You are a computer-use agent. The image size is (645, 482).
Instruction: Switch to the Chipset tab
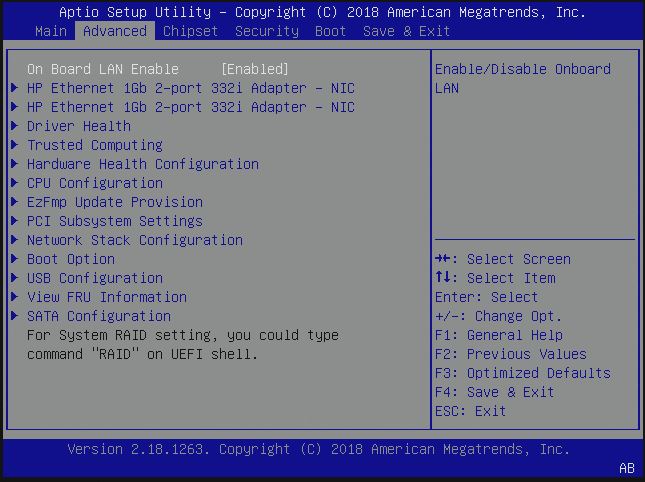pos(190,31)
